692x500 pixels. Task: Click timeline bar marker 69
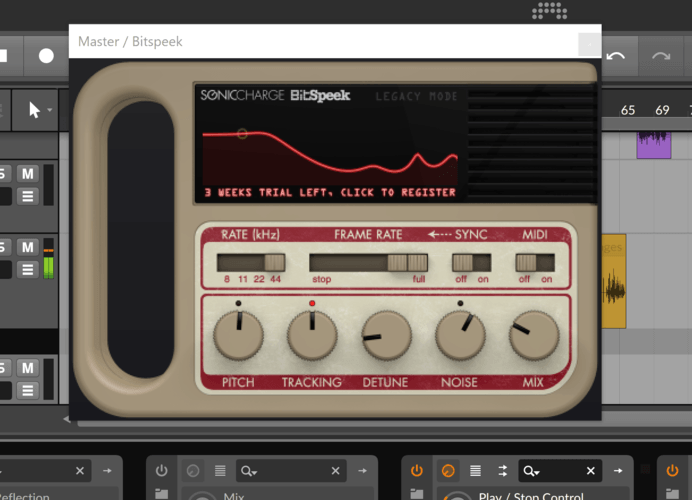(x=662, y=110)
